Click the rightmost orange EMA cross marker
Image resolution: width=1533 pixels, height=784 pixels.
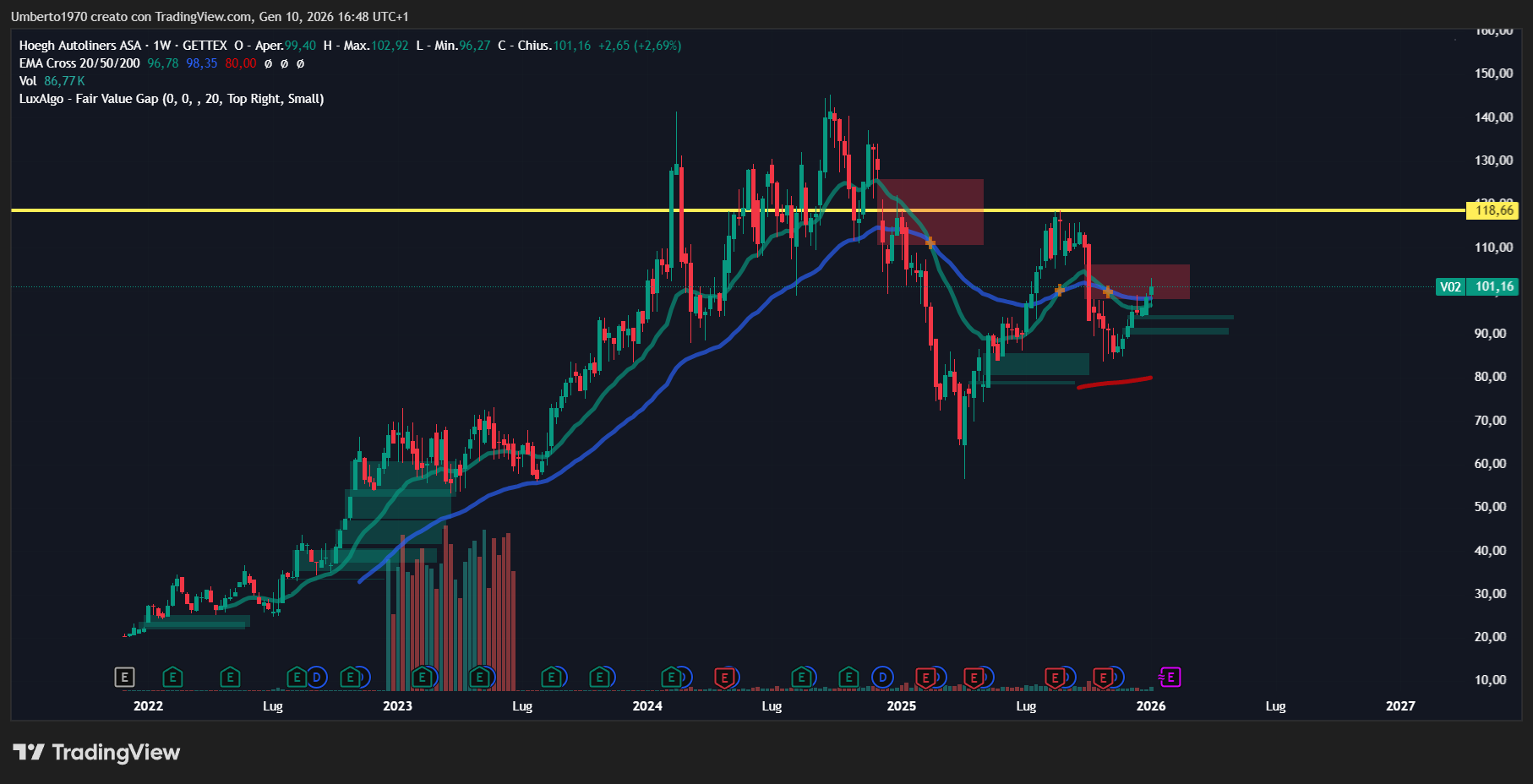(x=1108, y=291)
